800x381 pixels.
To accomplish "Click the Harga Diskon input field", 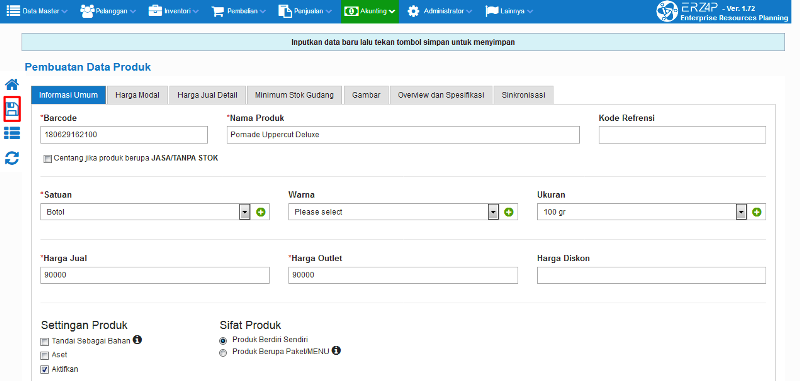I will 651,275.
